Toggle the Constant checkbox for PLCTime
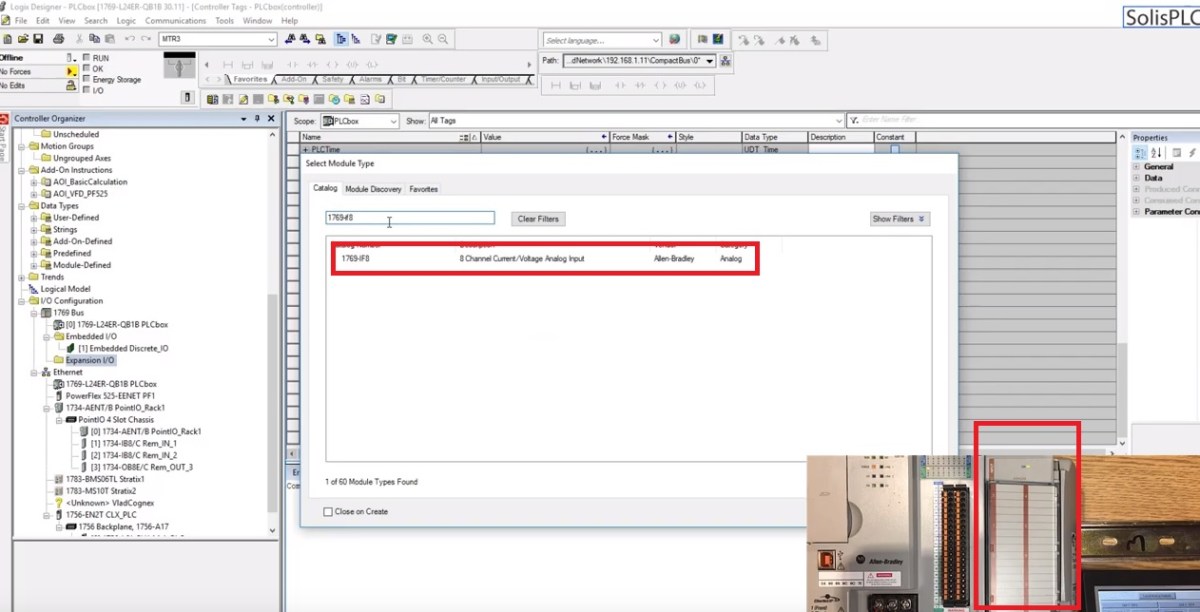The image size is (1200, 612). 895,148
